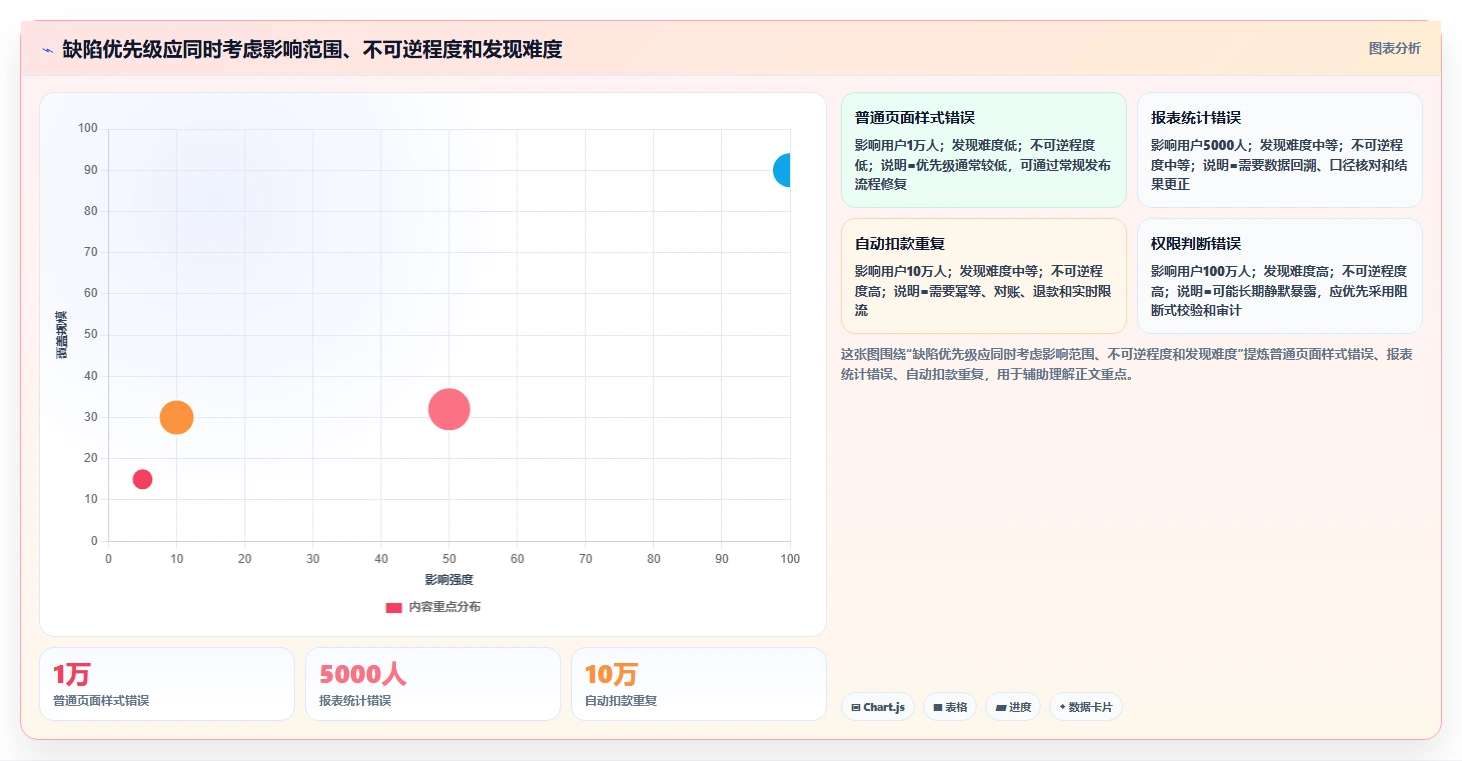Click the 内容重点分布 legend text
This screenshot has height=761, width=1462.
click(445, 607)
